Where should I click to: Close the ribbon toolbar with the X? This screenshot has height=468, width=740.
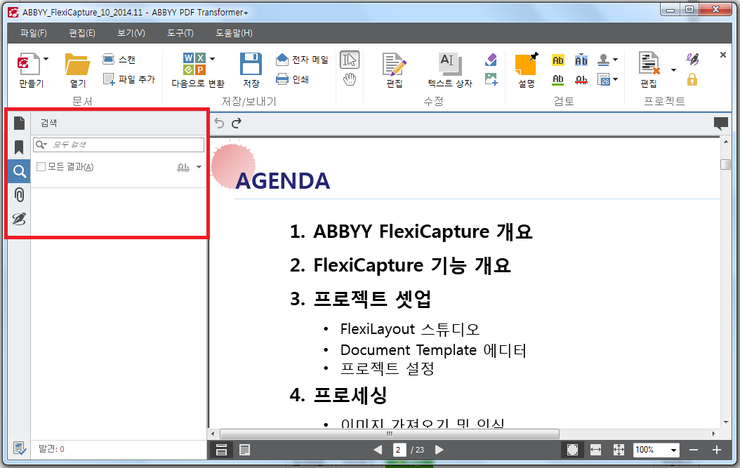click(x=723, y=55)
